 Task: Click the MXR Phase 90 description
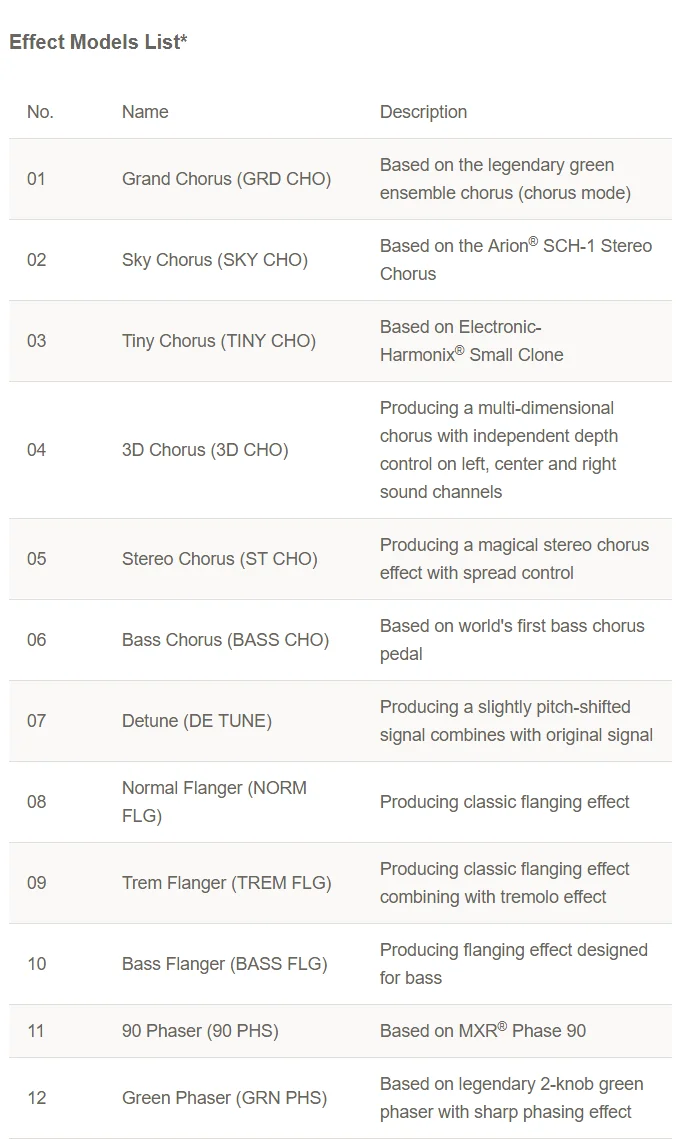483,1031
